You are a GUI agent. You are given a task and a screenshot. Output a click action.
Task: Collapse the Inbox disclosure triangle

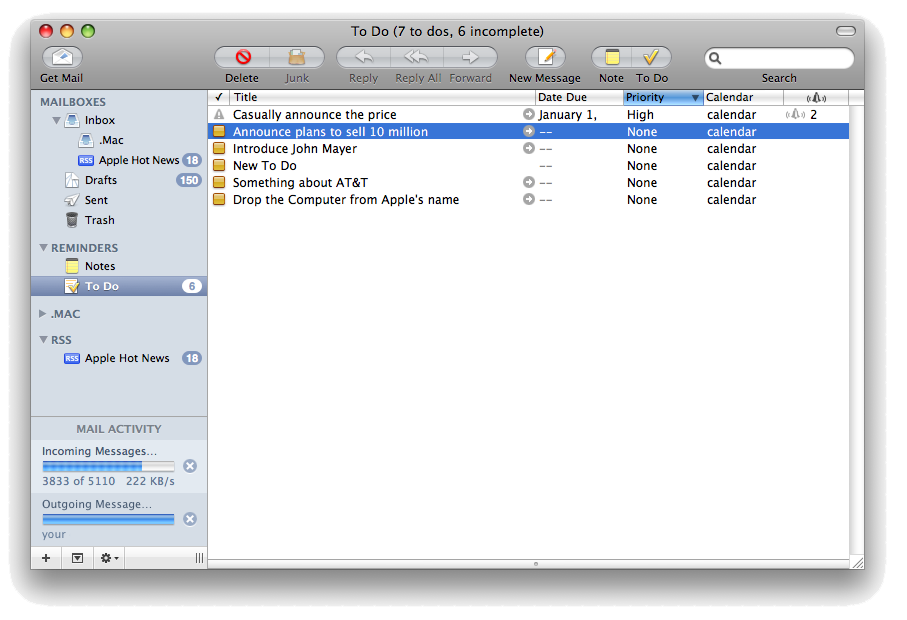56,120
